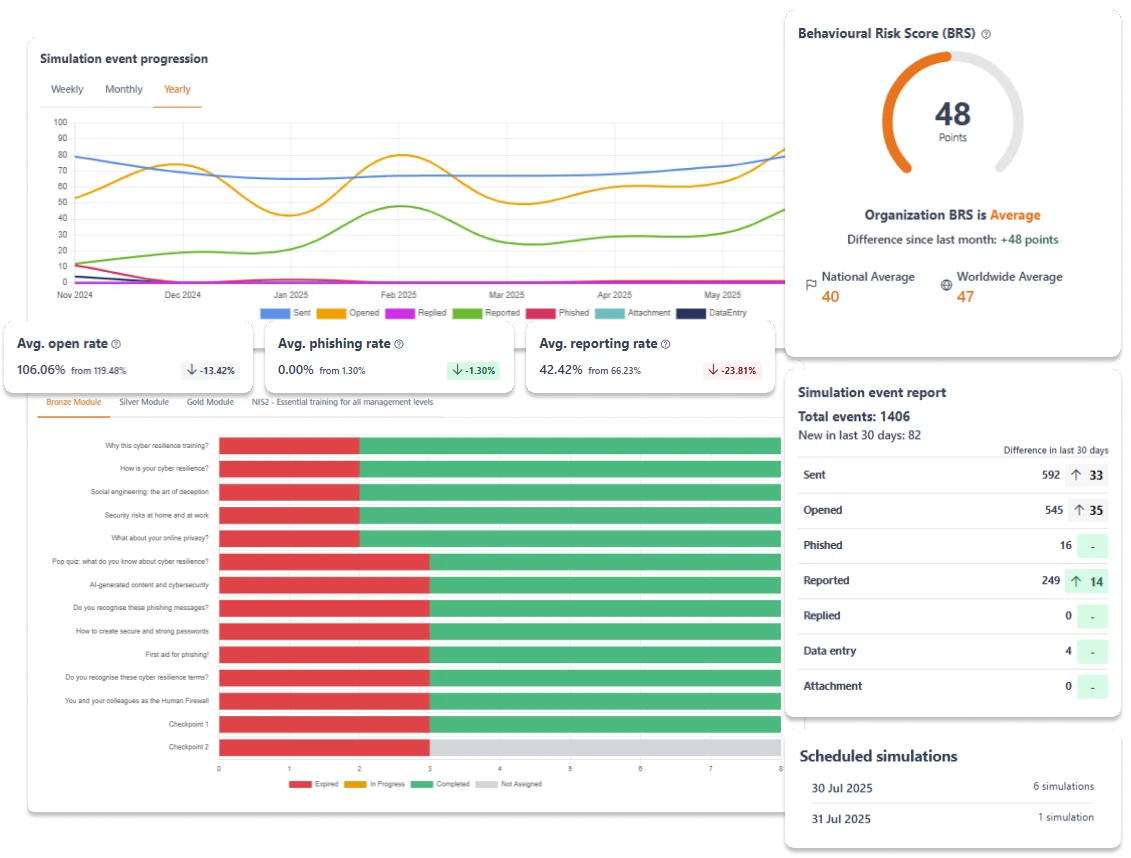Click the Behavioural Risk Score help icon
The image size is (1131, 858).
[x=986, y=34]
